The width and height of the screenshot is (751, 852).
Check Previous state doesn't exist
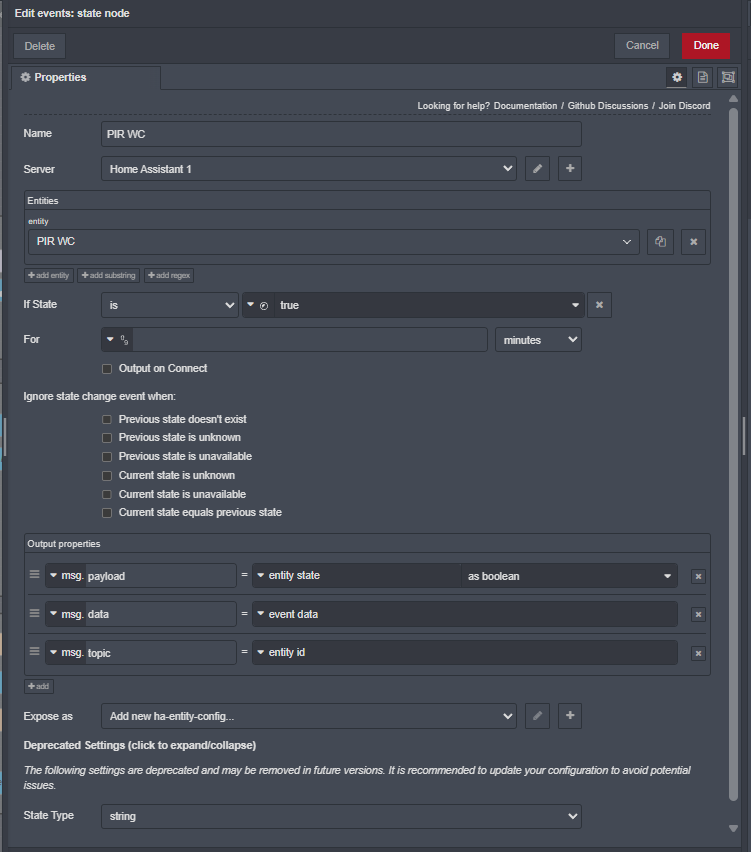click(x=107, y=419)
